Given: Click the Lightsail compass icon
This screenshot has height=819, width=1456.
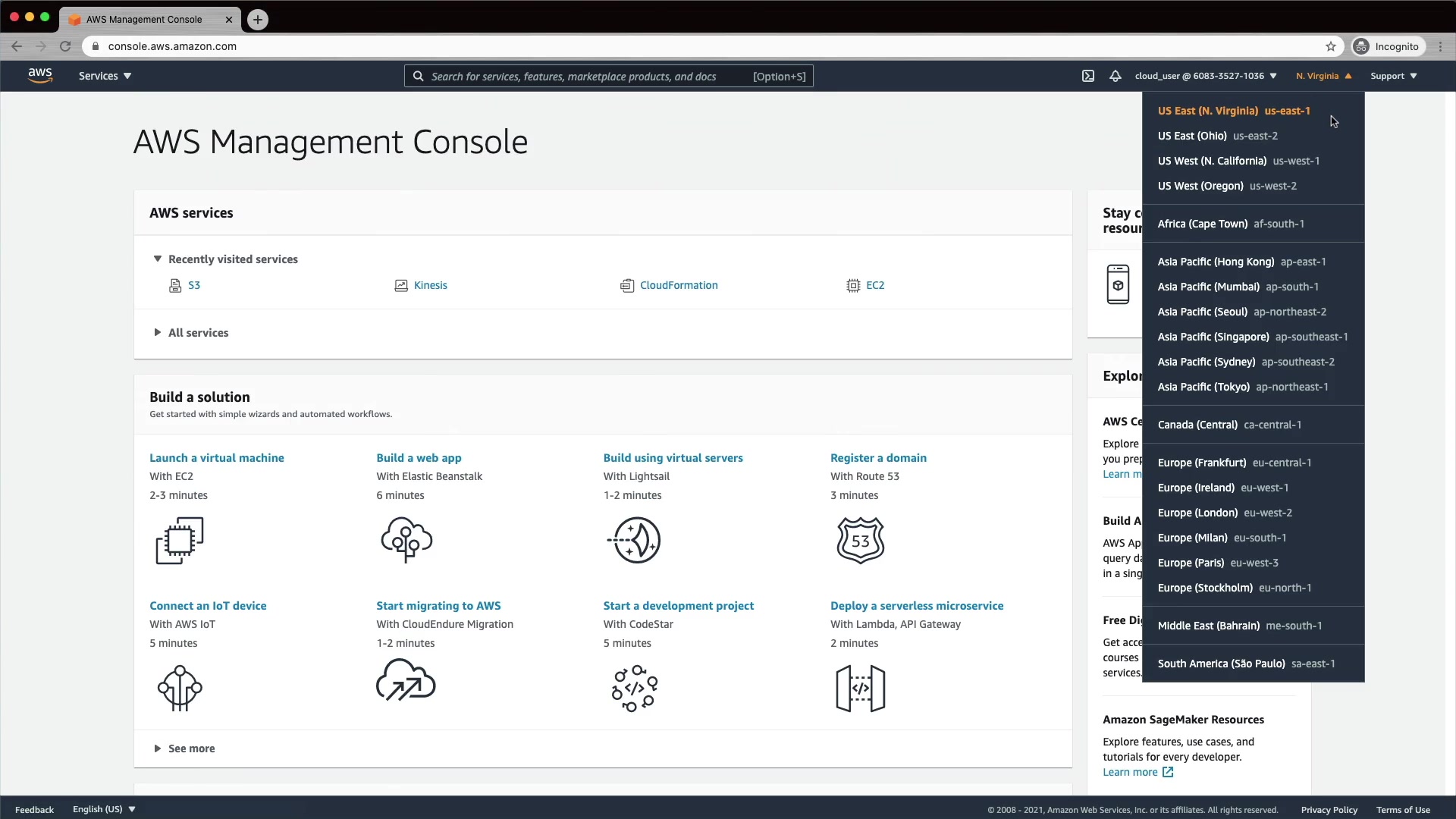Looking at the screenshot, I should (635, 540).
